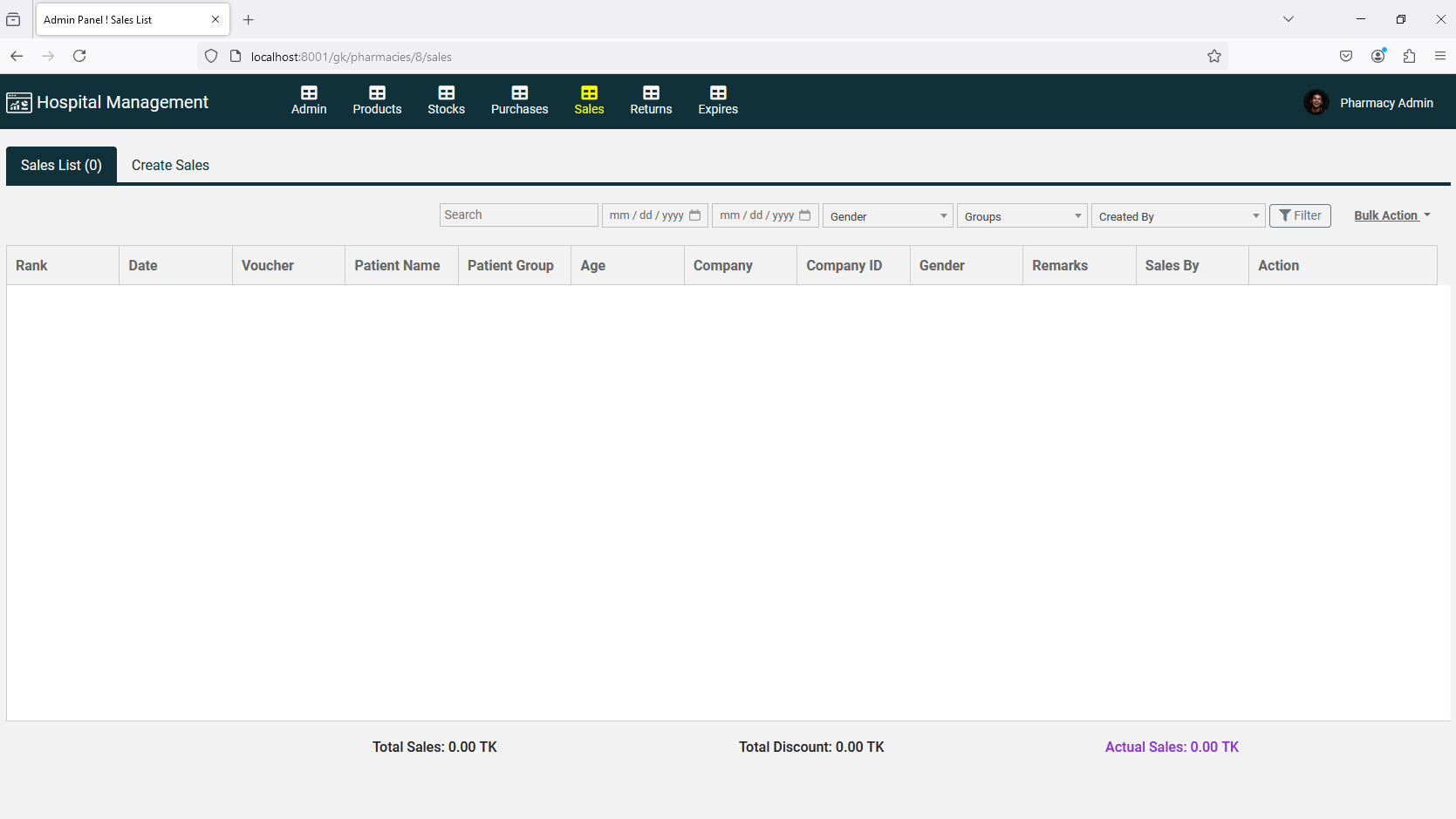Screen dimensions: 1456x819
Task: Open the Firefox extensions icon
Action: point(1409,56)
